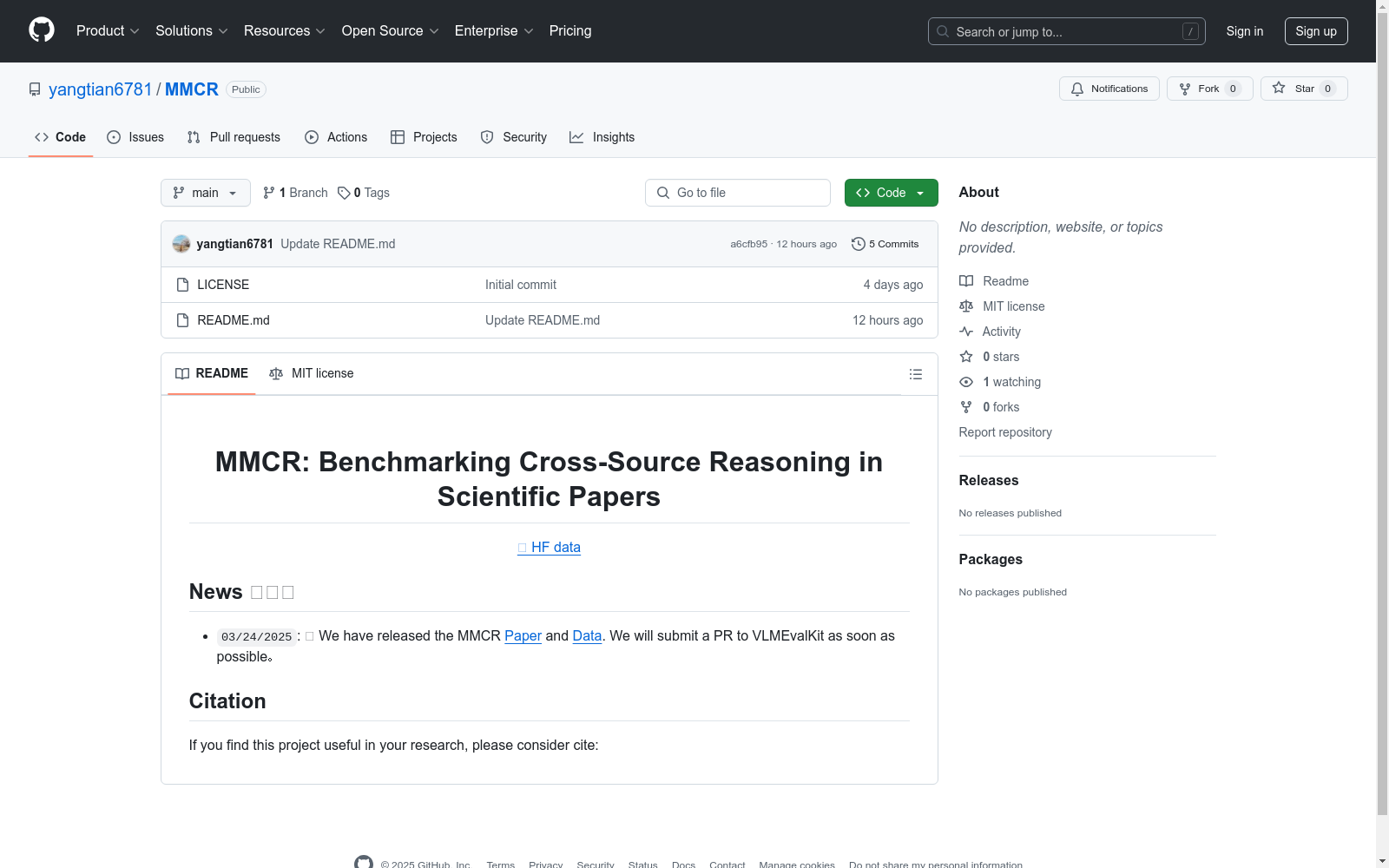Focus the Search or jump to field
Screen dimensions: 1389x868
tap(1067, 31)
